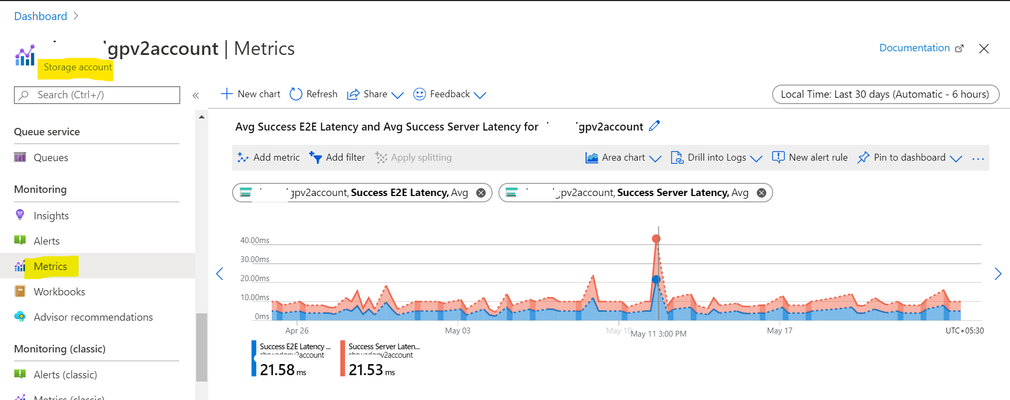Image resolution: width=1010 pixels, height=400 pixels.
Task: Open Advisor recommendations
Action: [x=93, y=317]
